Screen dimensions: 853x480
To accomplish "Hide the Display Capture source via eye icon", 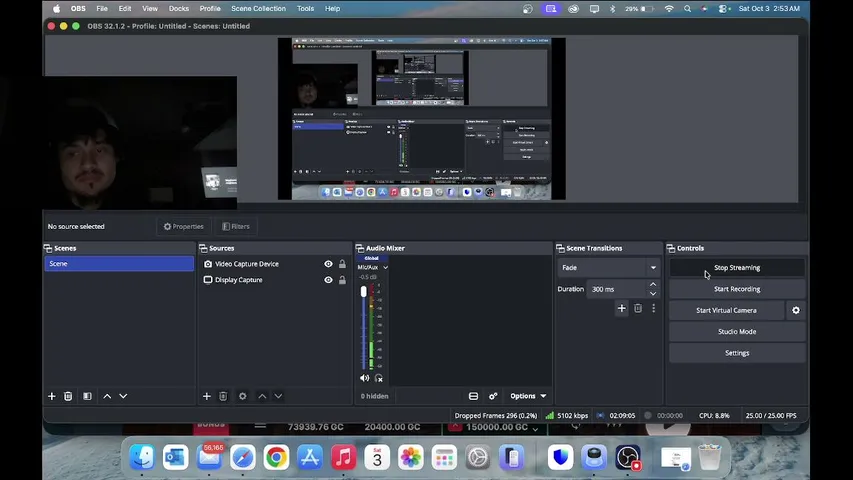I will pyautogui.click(x=328, y=280).
